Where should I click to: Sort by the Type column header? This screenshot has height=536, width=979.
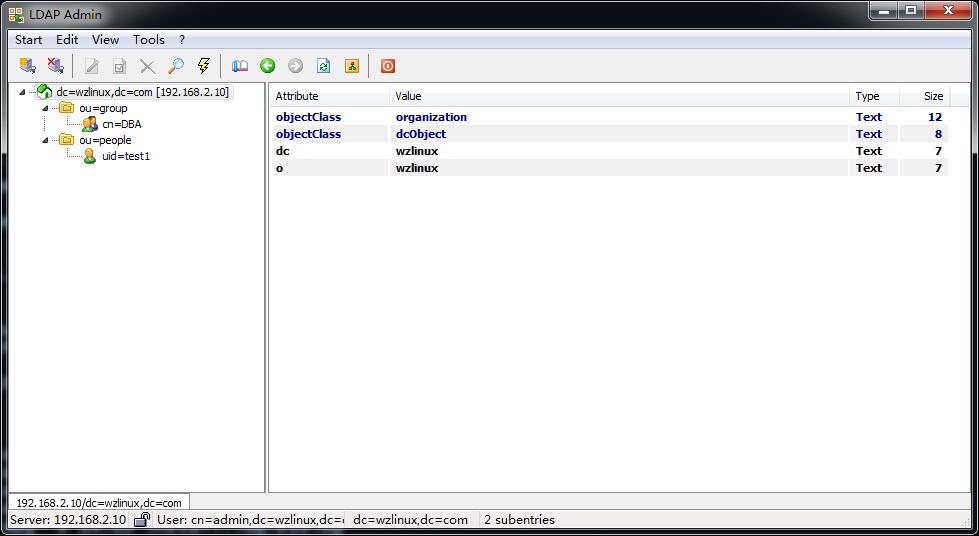[874, 96]
